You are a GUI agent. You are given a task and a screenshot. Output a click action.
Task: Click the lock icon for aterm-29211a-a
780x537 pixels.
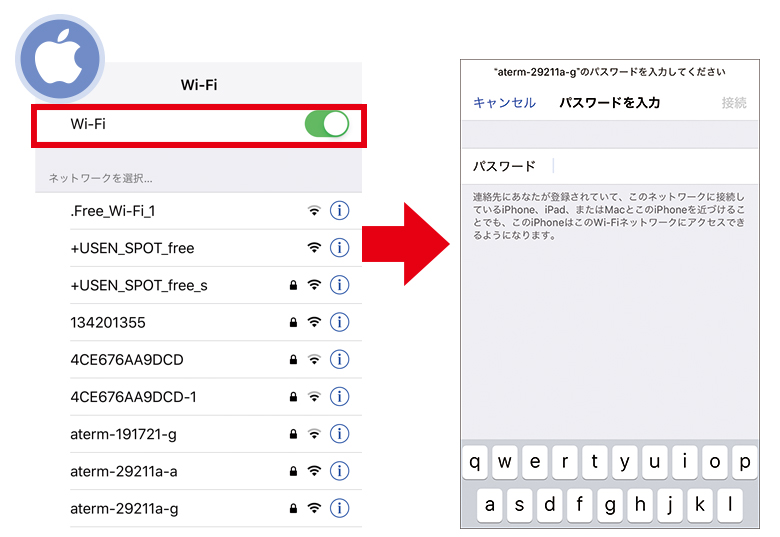[293, 471]
